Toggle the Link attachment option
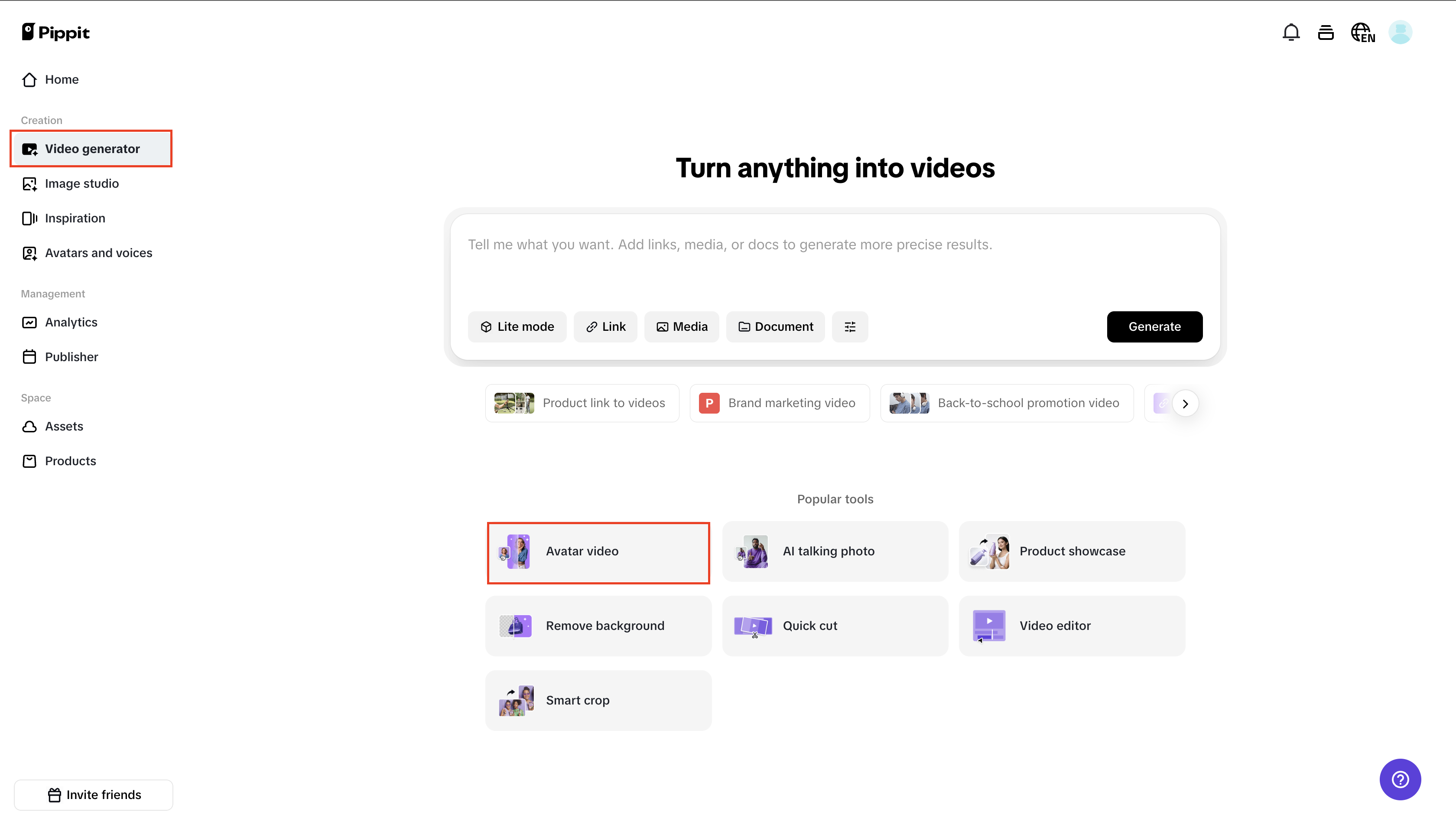 point(605,326)
